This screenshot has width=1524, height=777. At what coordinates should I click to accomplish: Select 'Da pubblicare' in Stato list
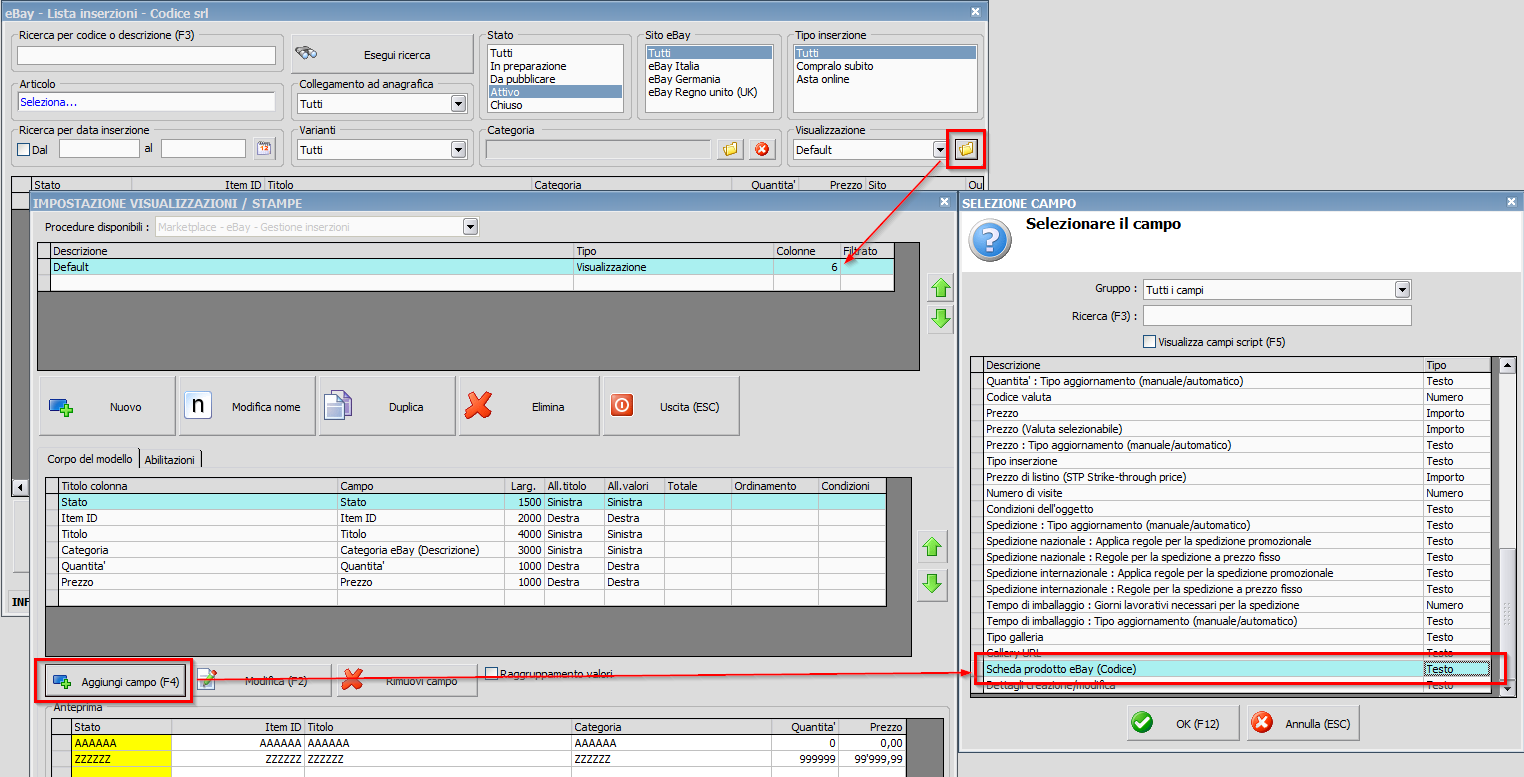[554, 79]
